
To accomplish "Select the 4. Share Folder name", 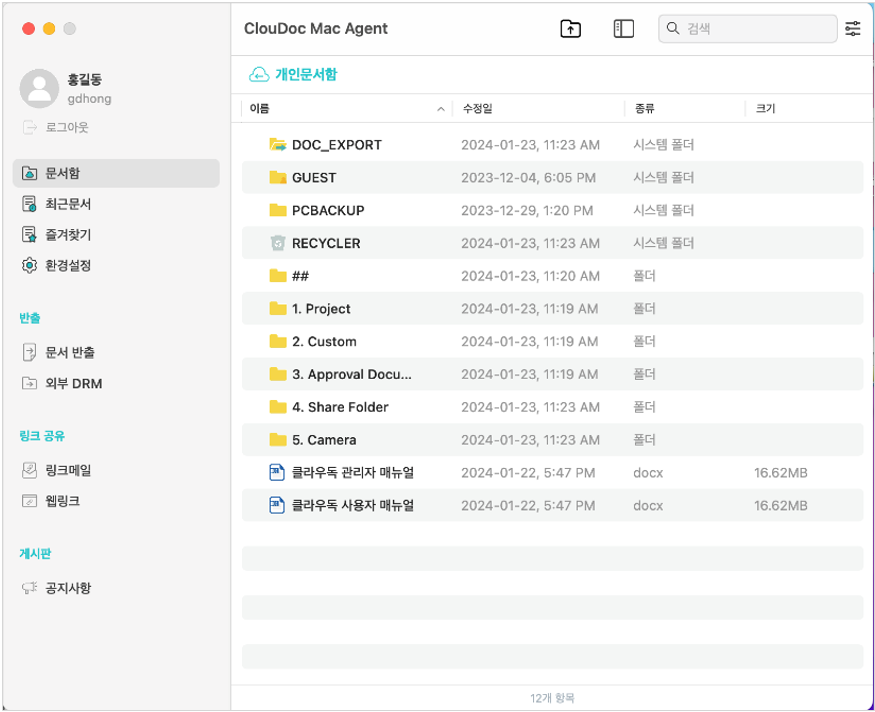I will 340,407.
